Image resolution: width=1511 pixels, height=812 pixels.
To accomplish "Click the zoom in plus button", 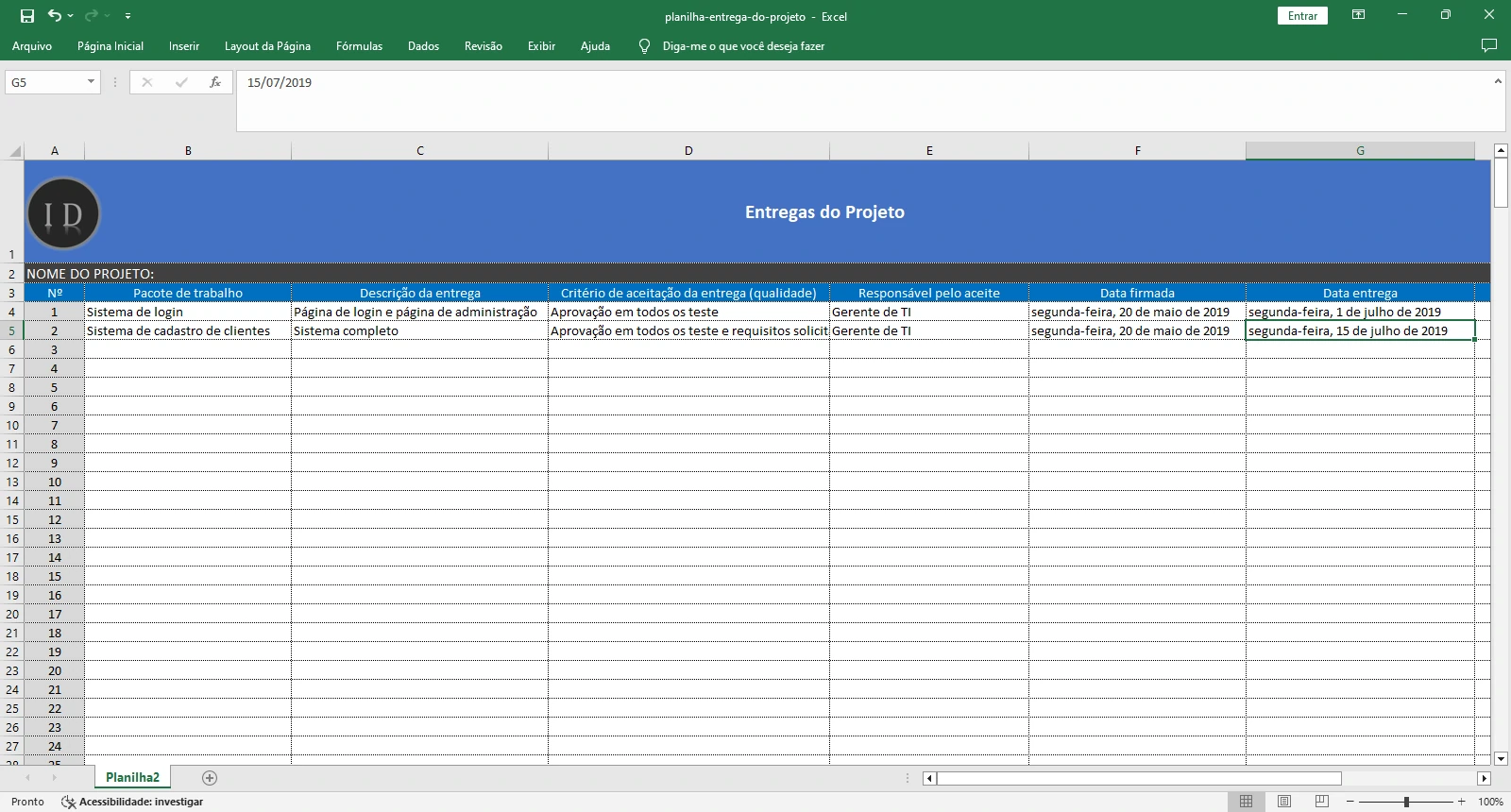I will (x=1461, y=802).
